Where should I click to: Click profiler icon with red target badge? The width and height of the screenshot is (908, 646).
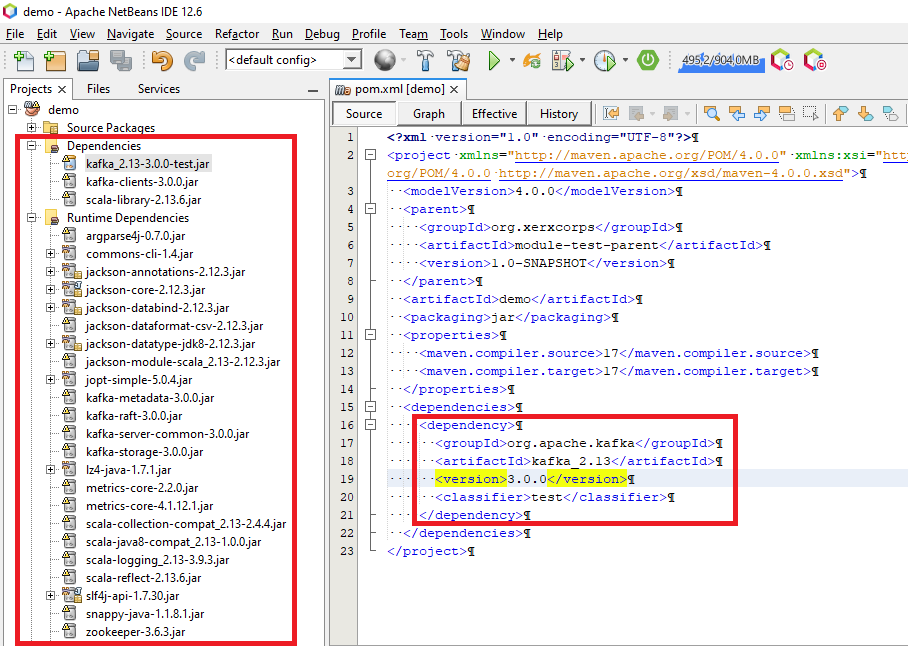(x=814, y=60)
